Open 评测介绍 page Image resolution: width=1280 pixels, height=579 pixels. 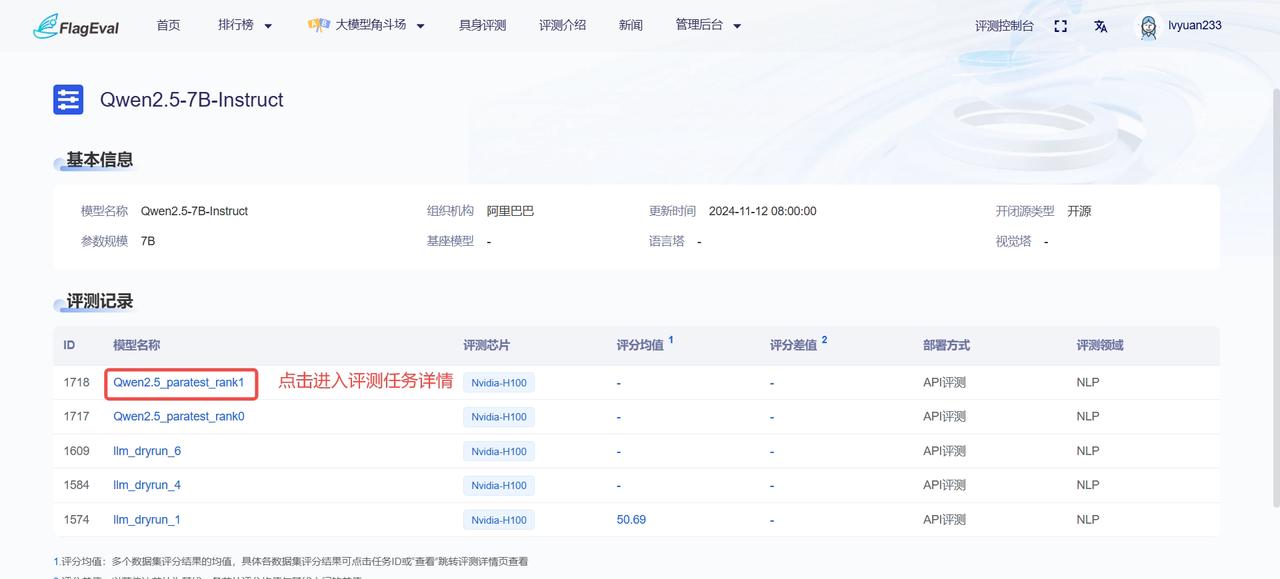click(x=562, y=25)
